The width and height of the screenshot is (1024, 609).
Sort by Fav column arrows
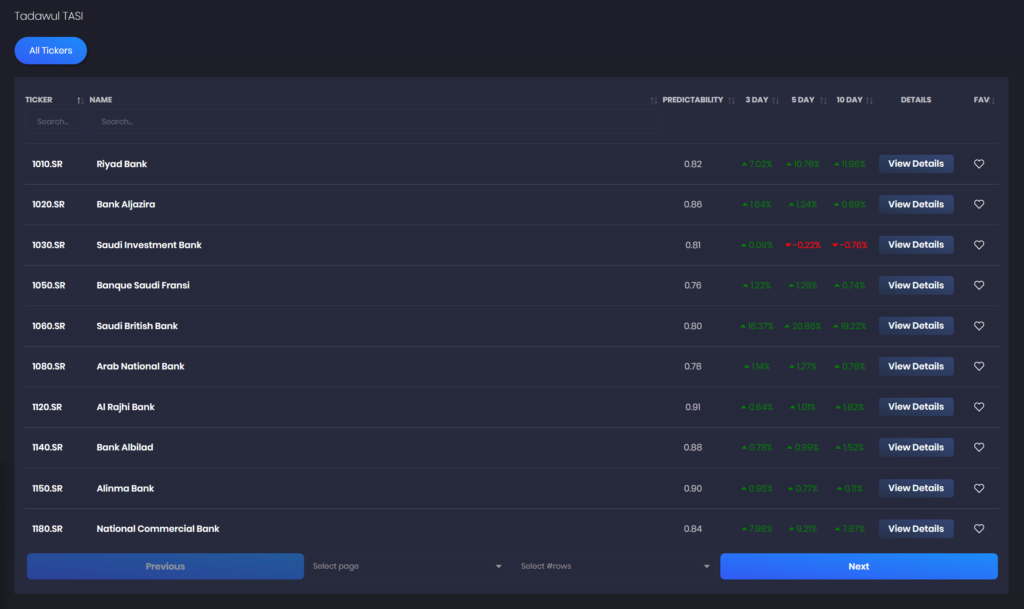pos(993,101)
